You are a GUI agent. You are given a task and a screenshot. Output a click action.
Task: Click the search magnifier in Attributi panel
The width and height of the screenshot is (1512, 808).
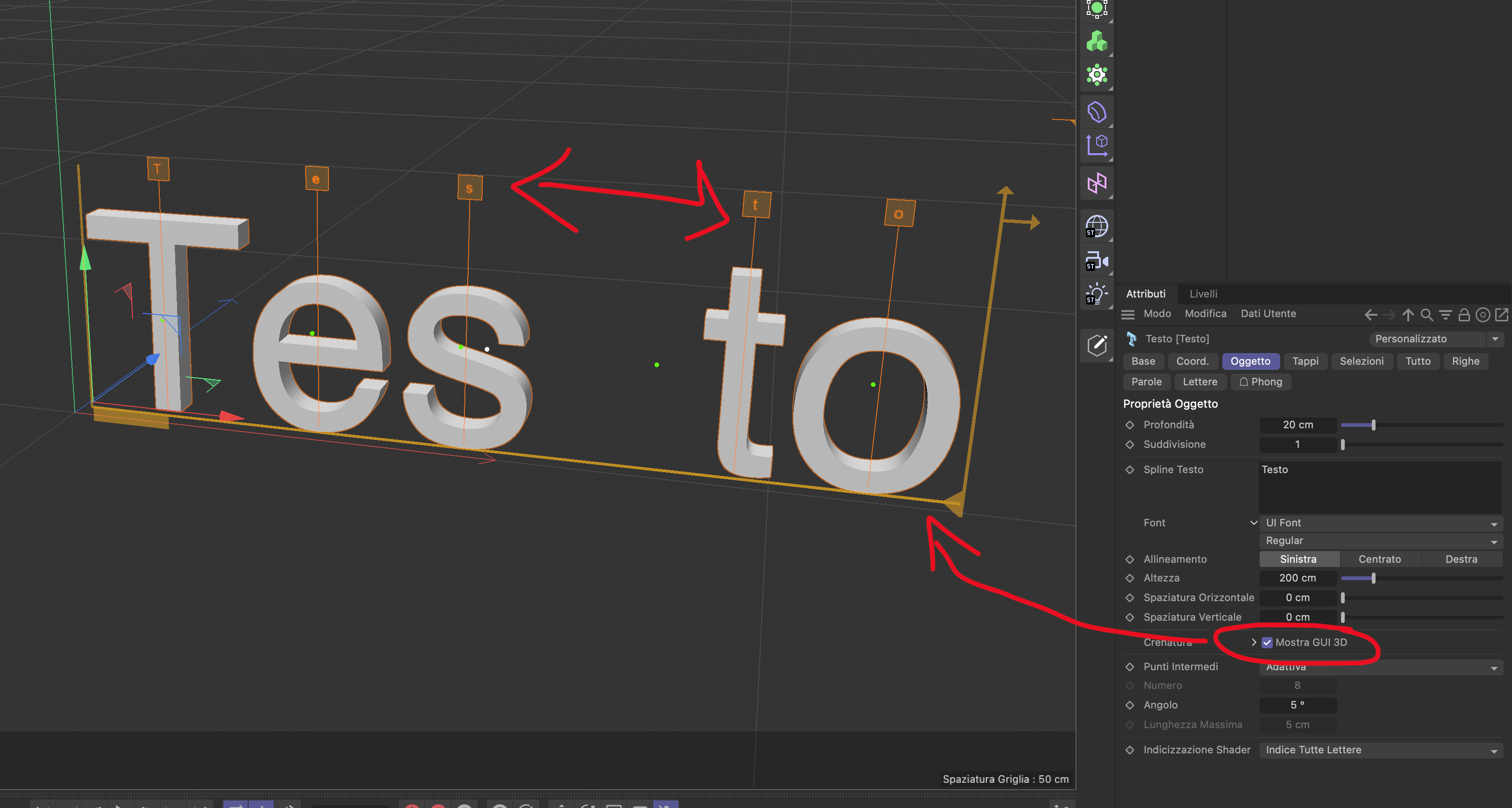tap(1426, 314)
